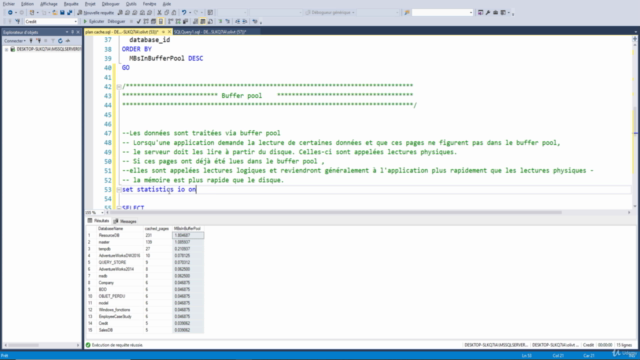
Task: Click the copy icon
Action: 167,12
